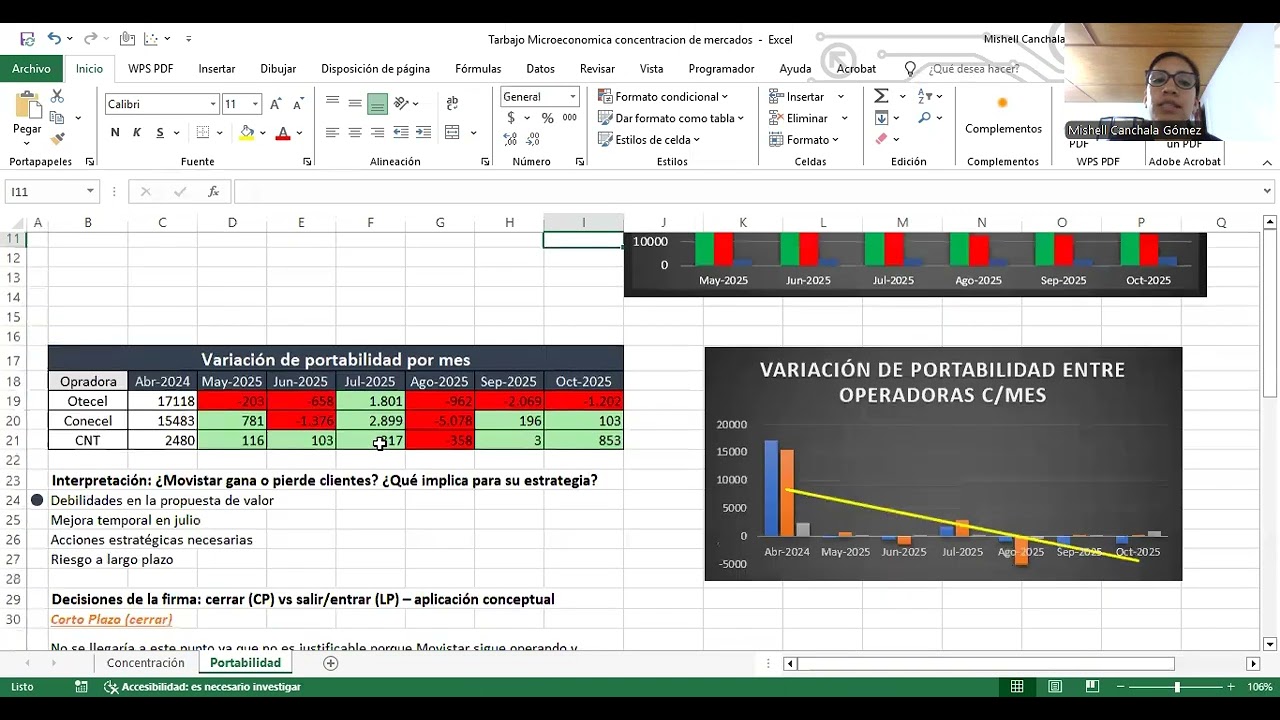Click the Insert function fx icon
The height and width of the screenshot is (720, 1280).
tap(213, 192)
